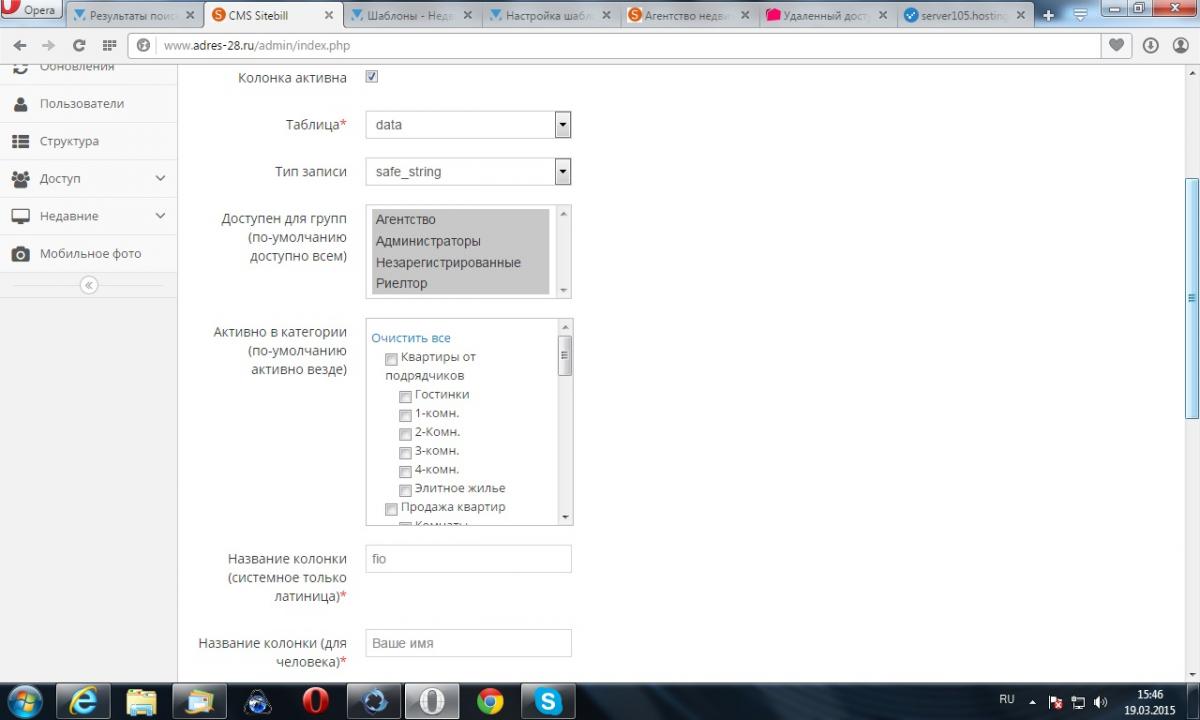Click the volume speaker tray icon
This screenshot has width=1200, height=720.
click(x=1101, y=702)
